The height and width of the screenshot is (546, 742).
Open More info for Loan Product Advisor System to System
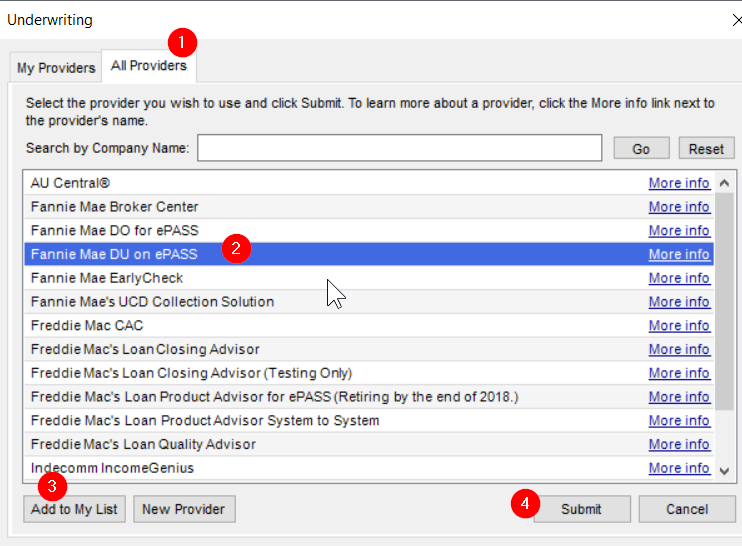point(679,420)
